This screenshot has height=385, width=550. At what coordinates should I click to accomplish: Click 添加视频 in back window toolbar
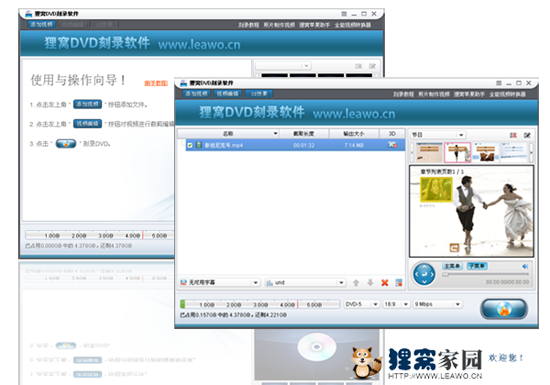coord(41,24)
